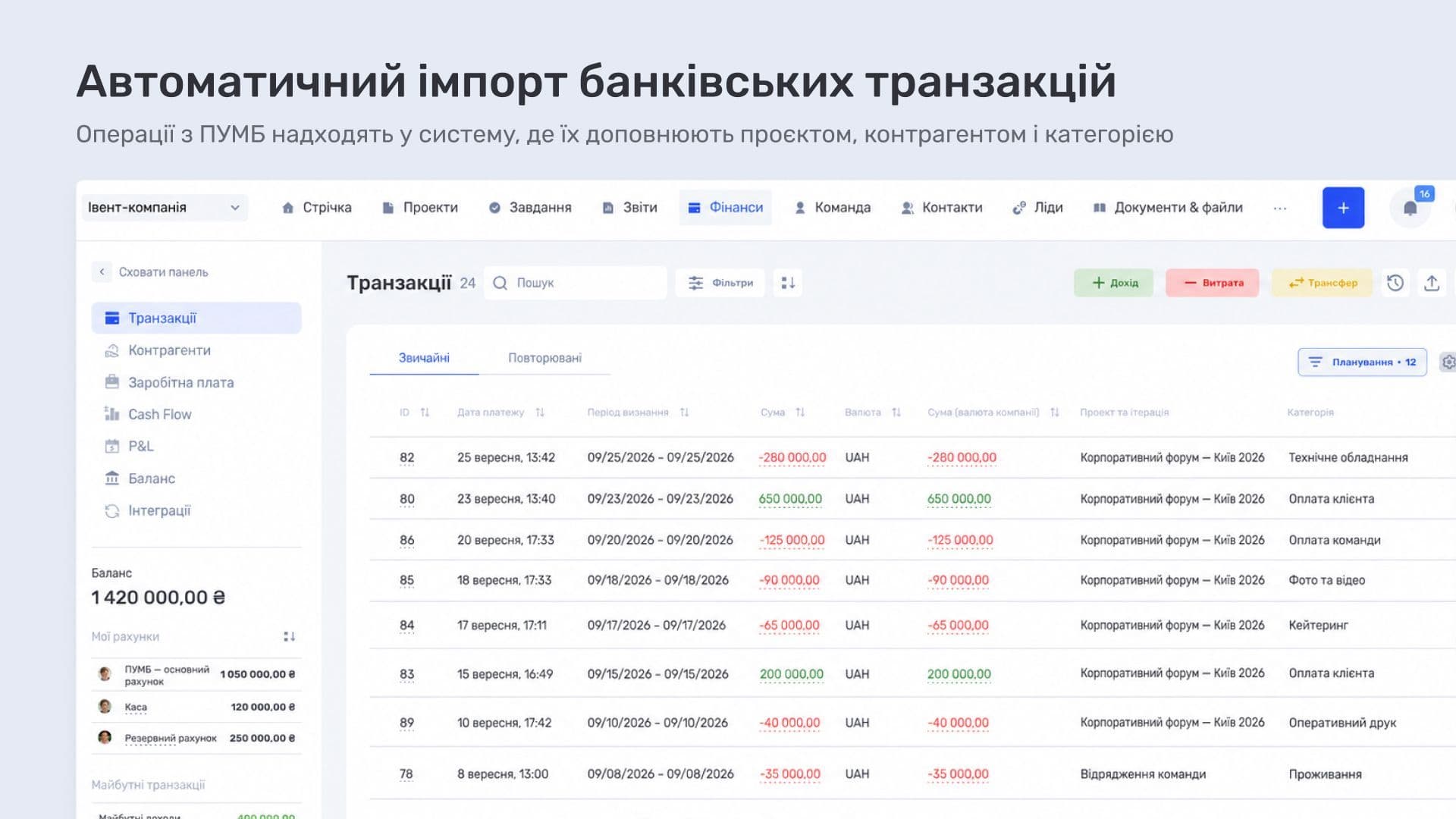Open the Команда section
The image size is (1456, 819).
[x=832, y=208]
